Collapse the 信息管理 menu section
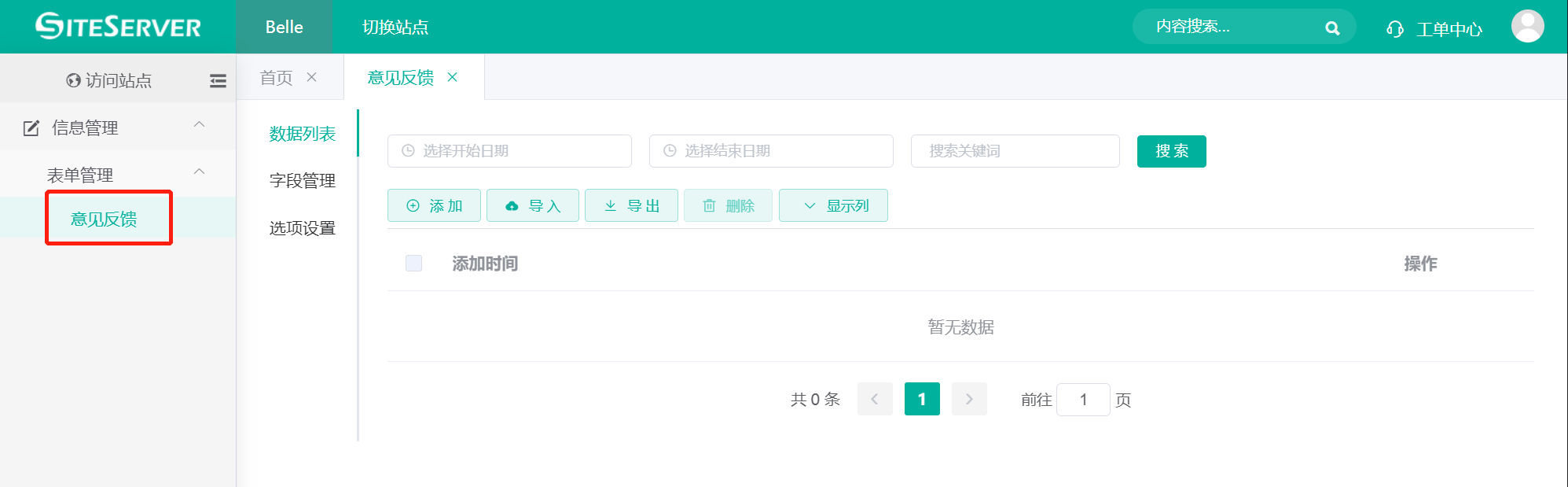The width and height of the screenshot is (1568, 487). (200, 125)
